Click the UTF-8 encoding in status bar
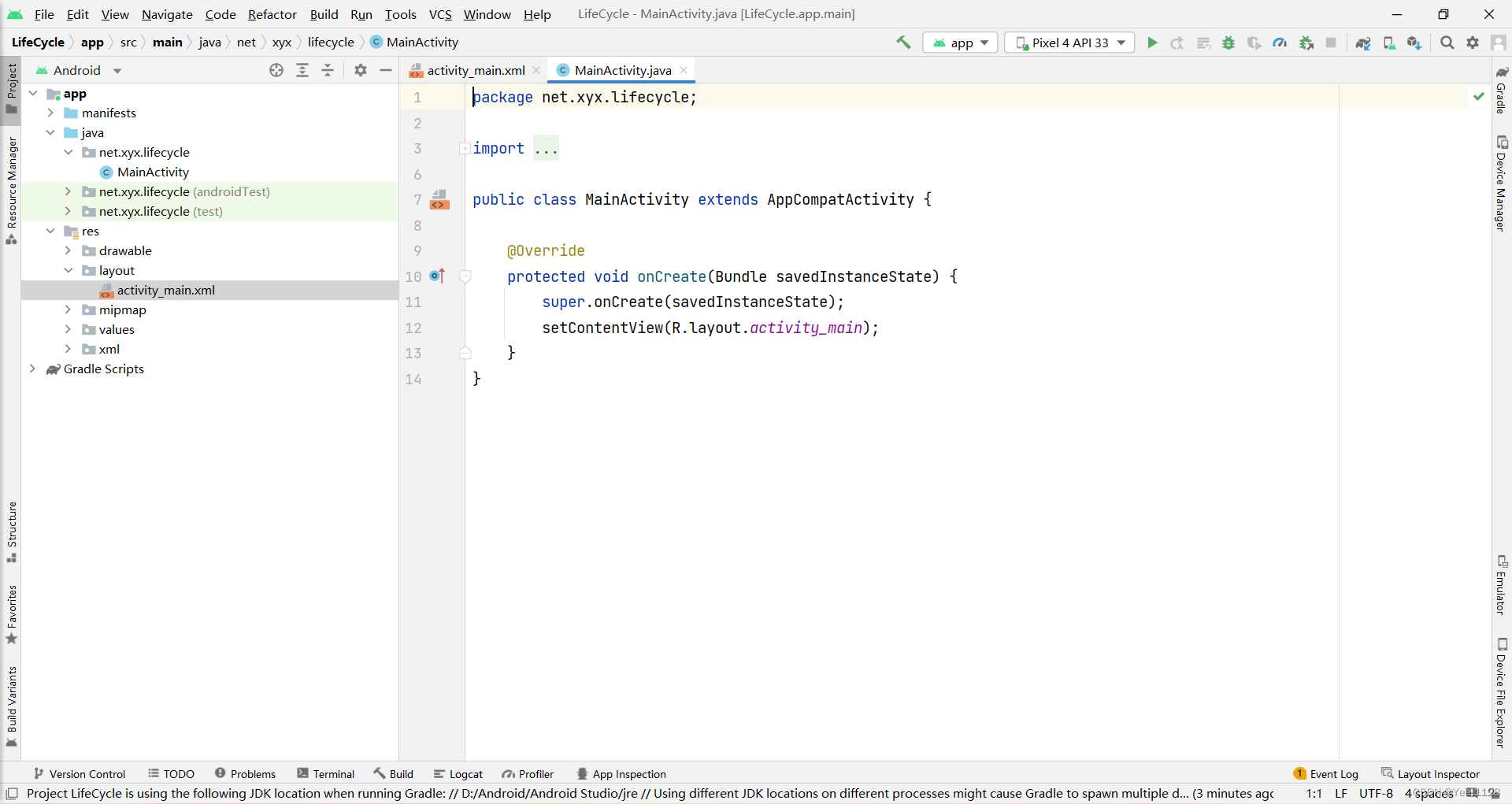The image size is (1512, 804). 1376,793
